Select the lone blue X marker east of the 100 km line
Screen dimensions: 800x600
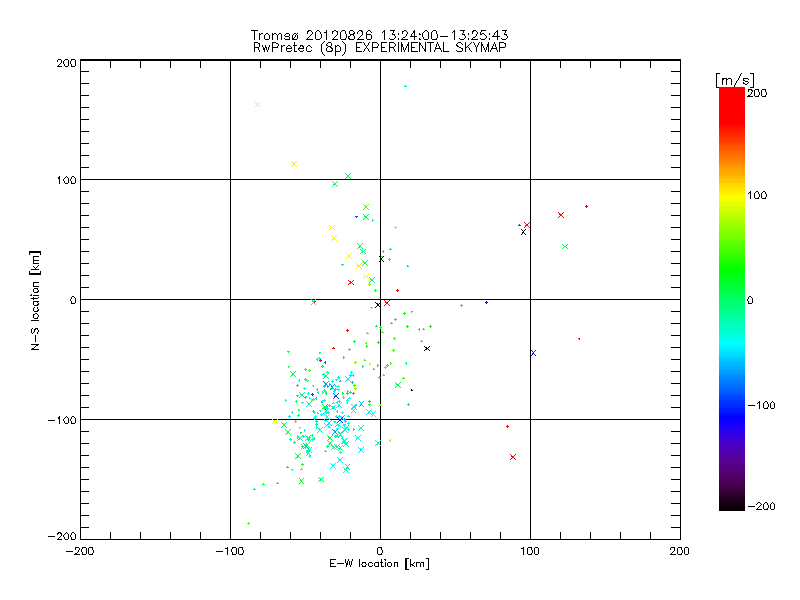pos(533,353)
